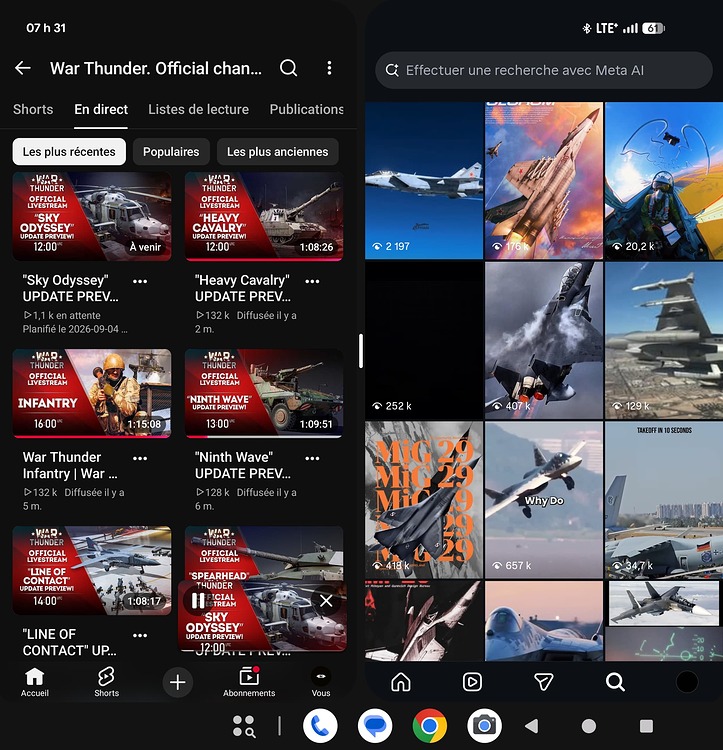
Task: Pause the floating miniplayer video
Action: [198, 601]
